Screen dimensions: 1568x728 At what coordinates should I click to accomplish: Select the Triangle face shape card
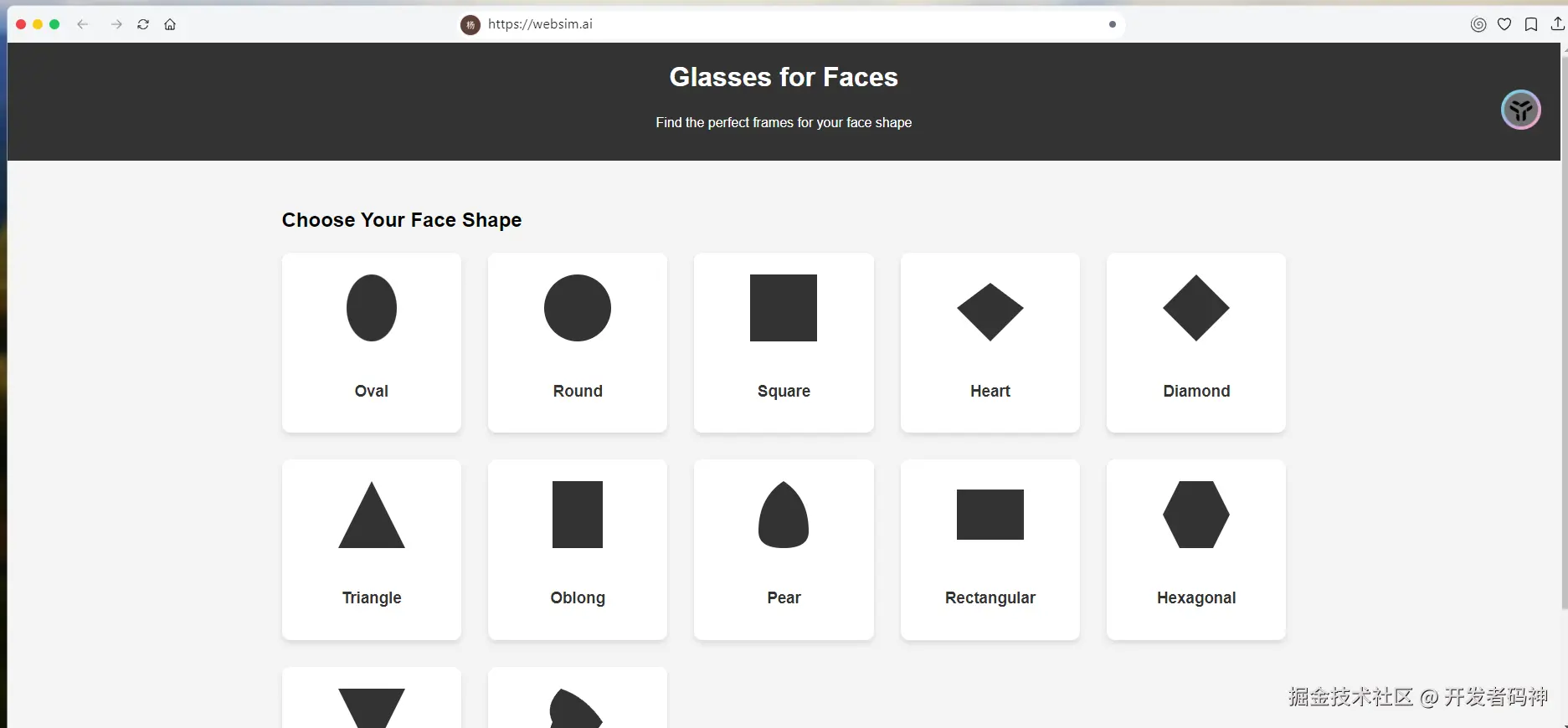(x=372, y=549)
